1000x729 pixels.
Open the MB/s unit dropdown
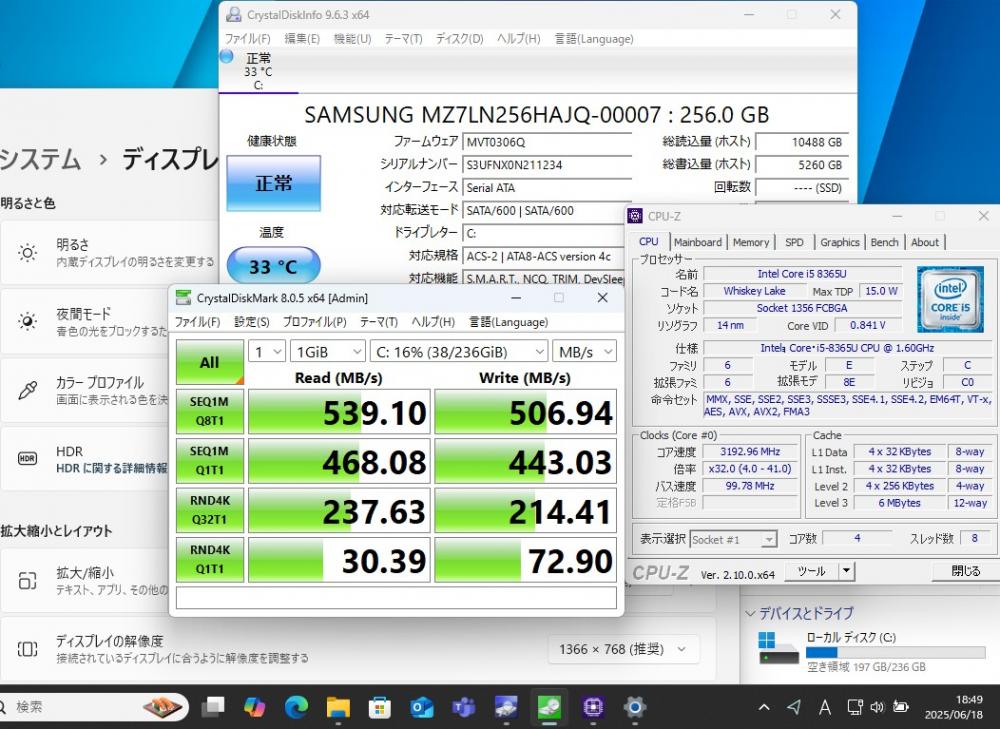pyautogui.click(x=584, y=351)
